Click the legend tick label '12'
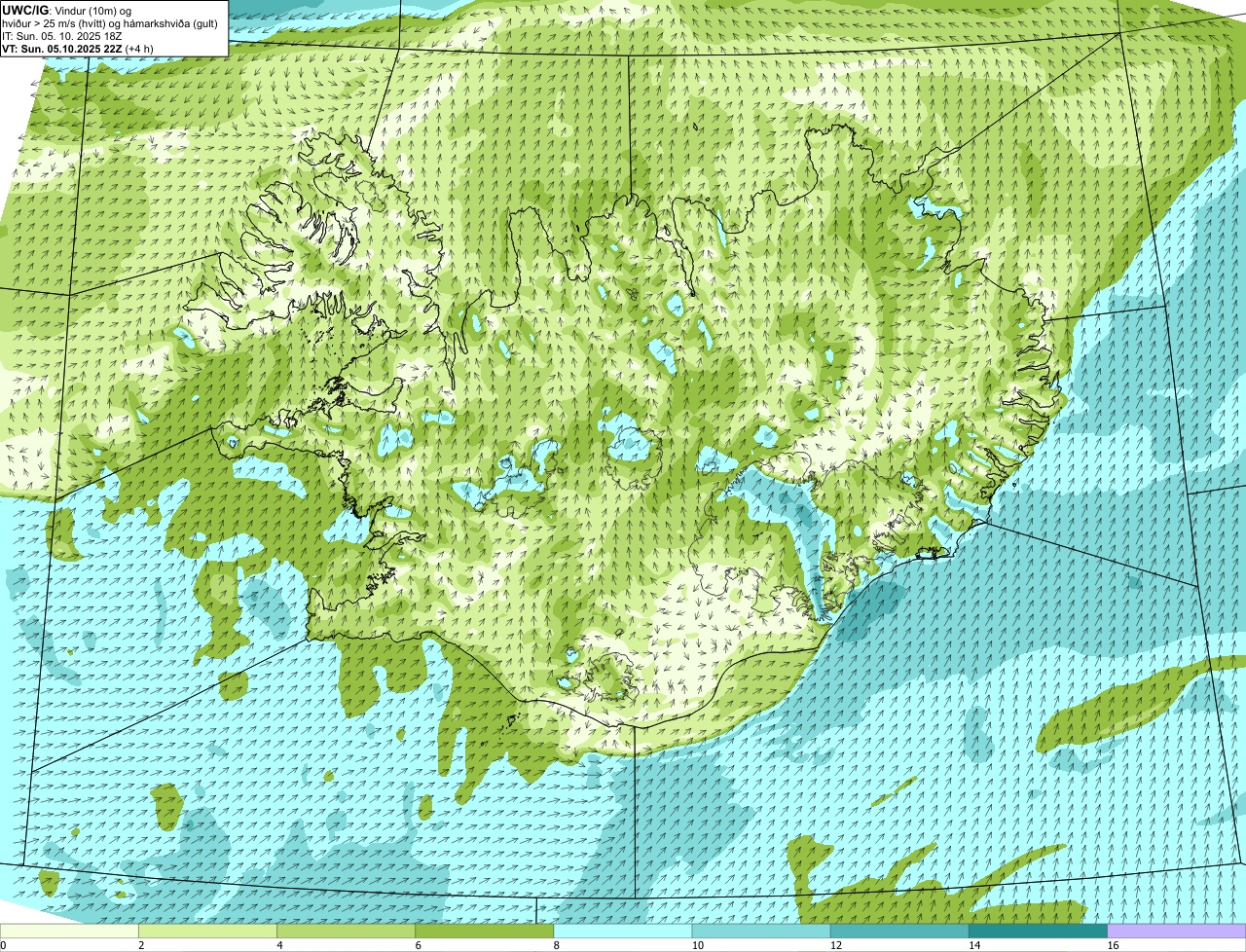Image resolution: width=1246 pixels, height=952 pixels. [x=836, y=945]
